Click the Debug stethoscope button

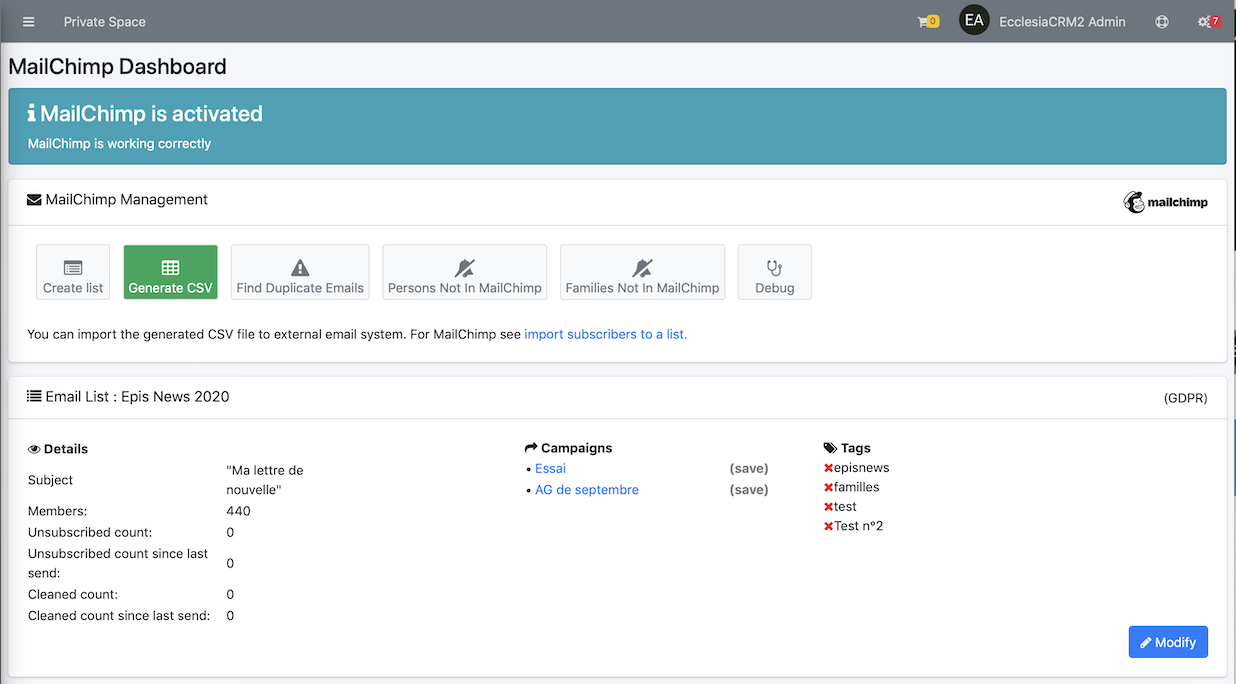click(x=775, y=272)
